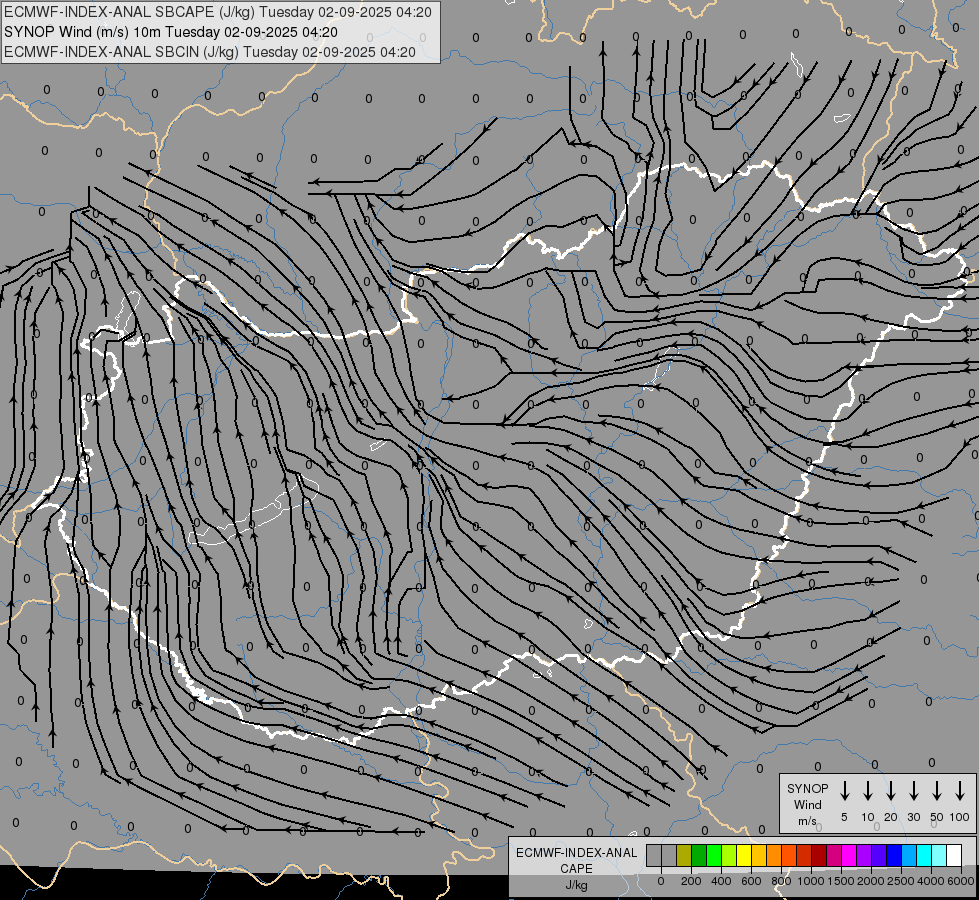Image resolution: width=979 pixels, height=900 pixels.
Task: Click the 1000 tick label on CAPE scale
Action: 810,881
